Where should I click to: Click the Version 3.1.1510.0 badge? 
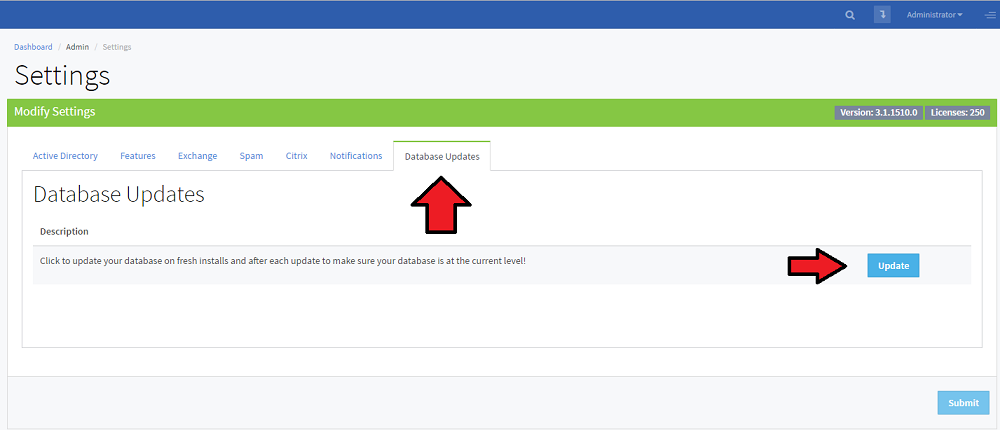[878, 113]
